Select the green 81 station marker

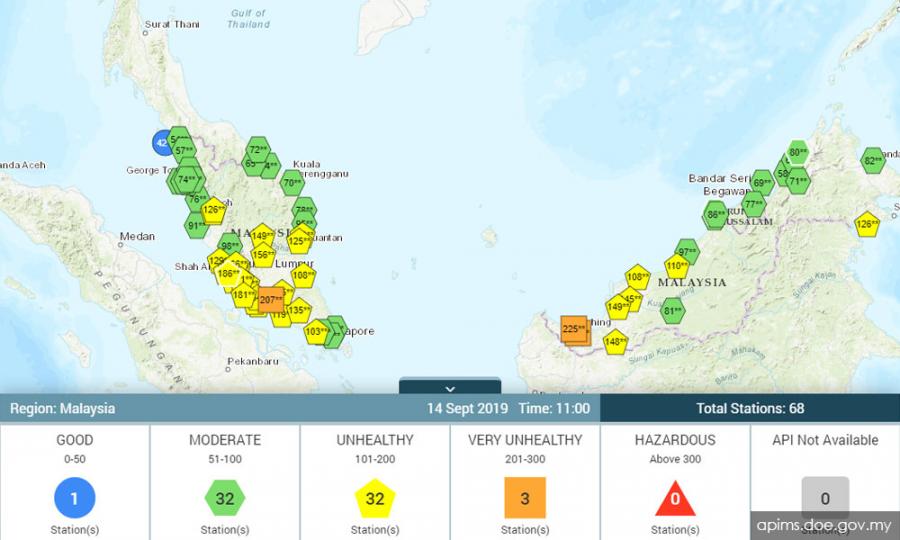[673, 311]
